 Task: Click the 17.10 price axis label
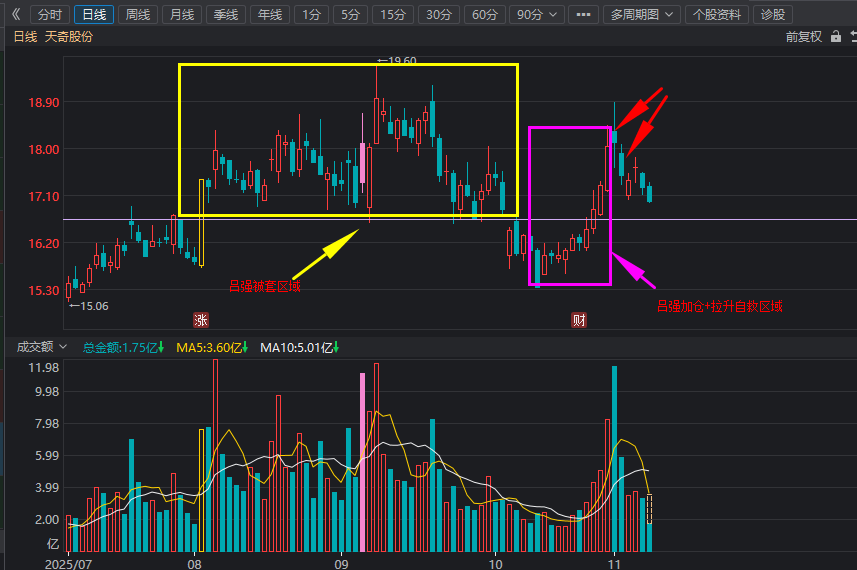[43, 196]
